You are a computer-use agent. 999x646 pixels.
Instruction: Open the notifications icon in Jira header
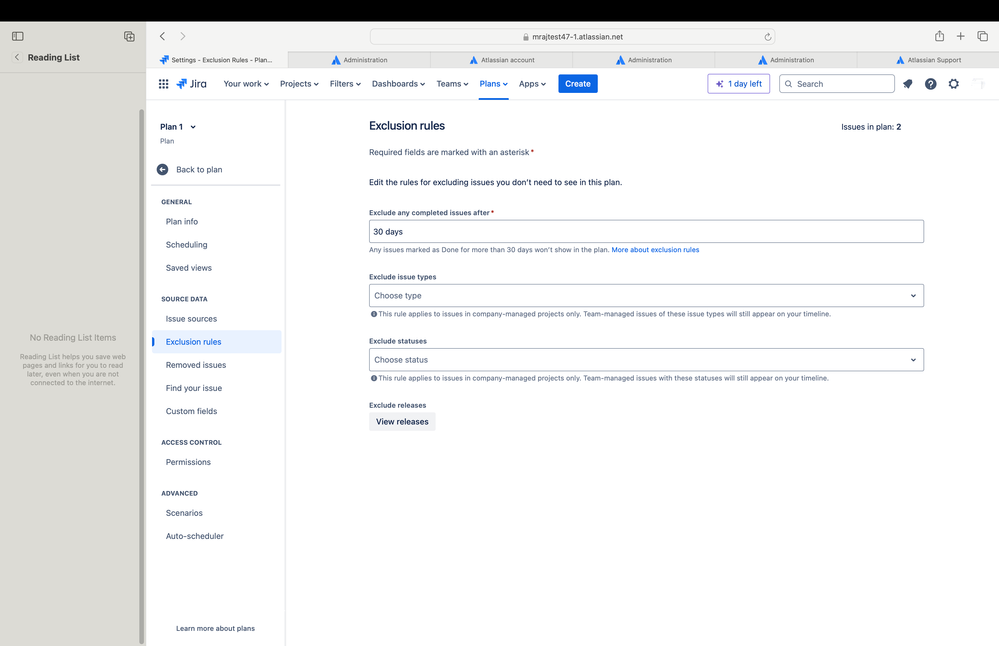908,83
